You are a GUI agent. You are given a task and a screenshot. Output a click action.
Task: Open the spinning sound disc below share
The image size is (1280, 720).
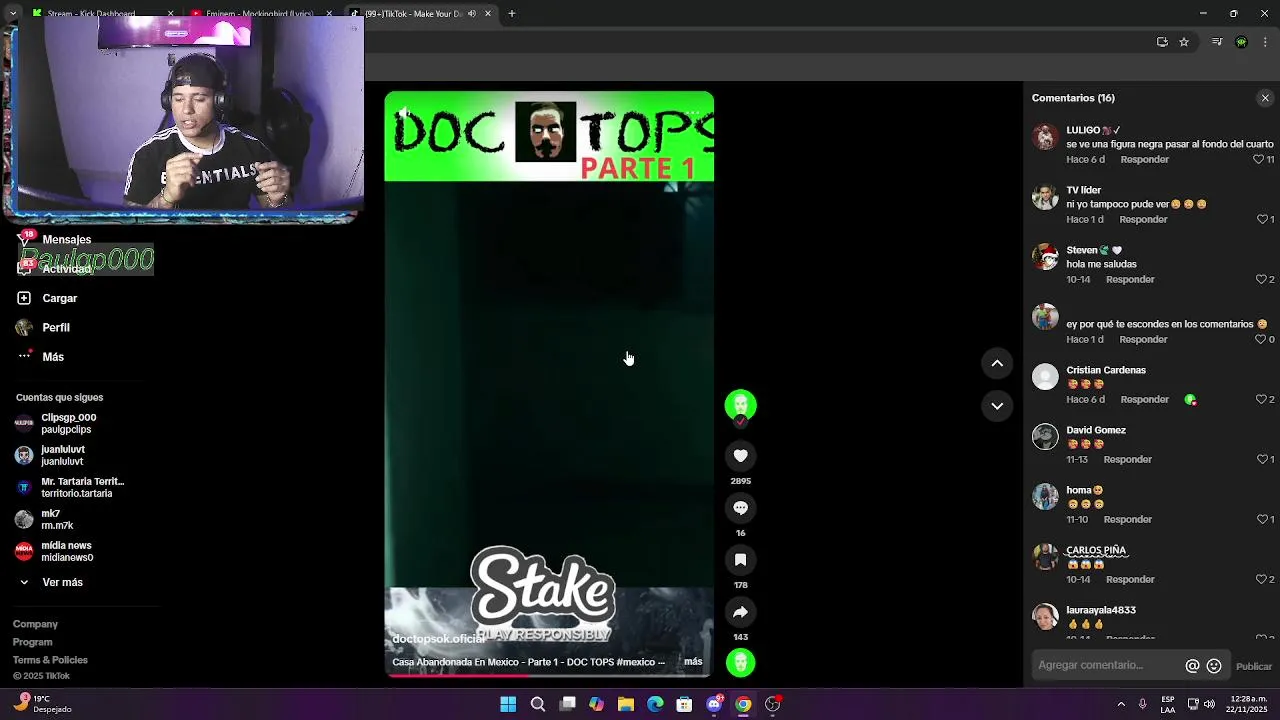(740, 662)
